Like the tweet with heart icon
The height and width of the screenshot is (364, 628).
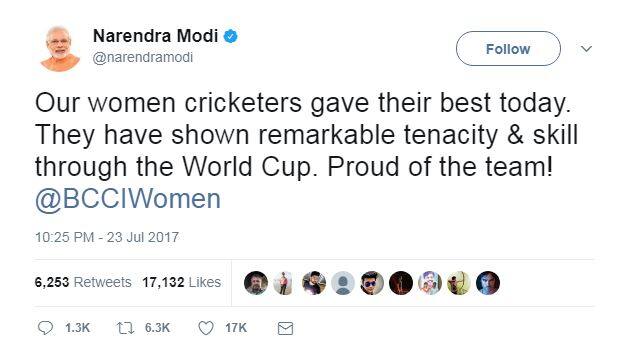206,328
